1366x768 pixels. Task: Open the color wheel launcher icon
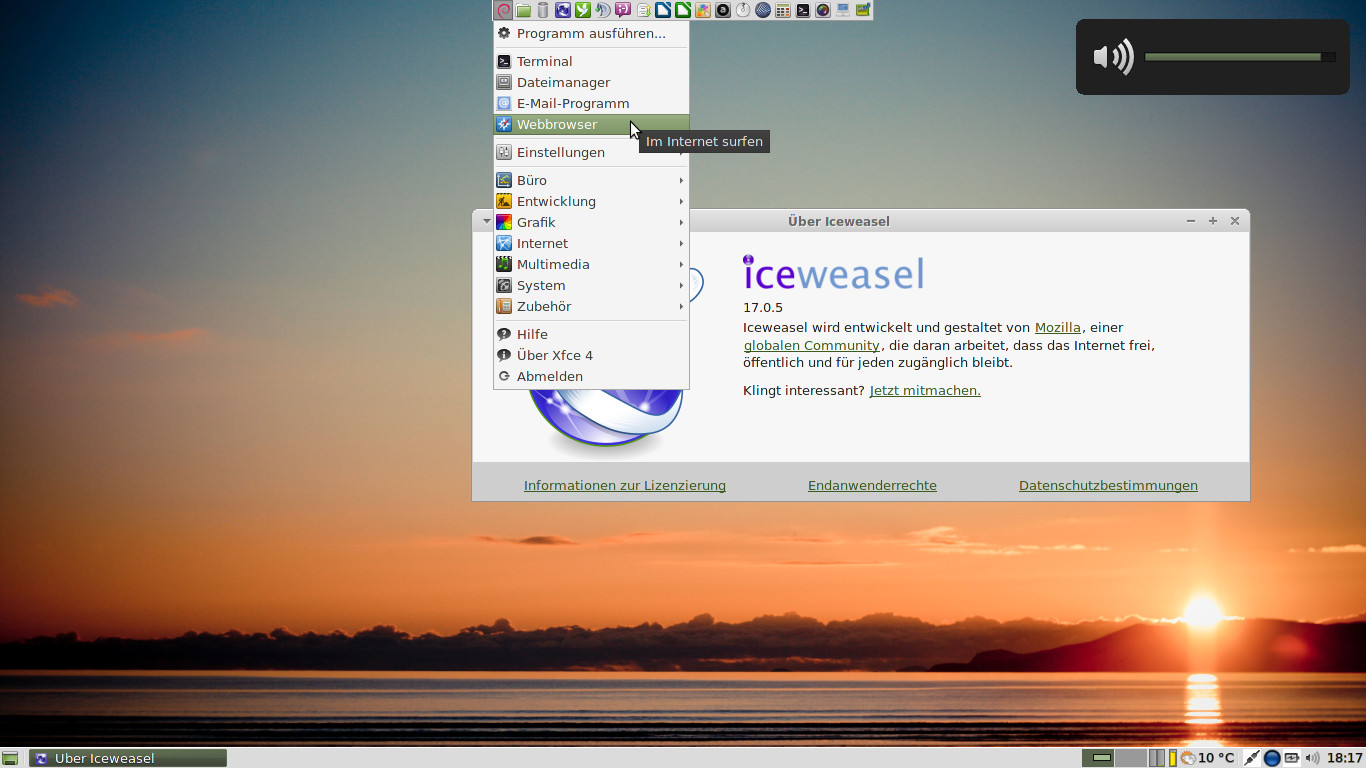click(823, 10)
